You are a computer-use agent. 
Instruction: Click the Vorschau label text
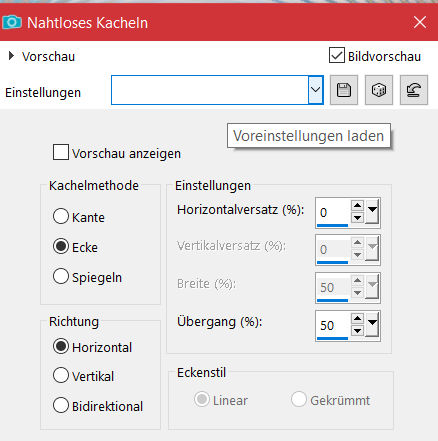tap(49, 57)
